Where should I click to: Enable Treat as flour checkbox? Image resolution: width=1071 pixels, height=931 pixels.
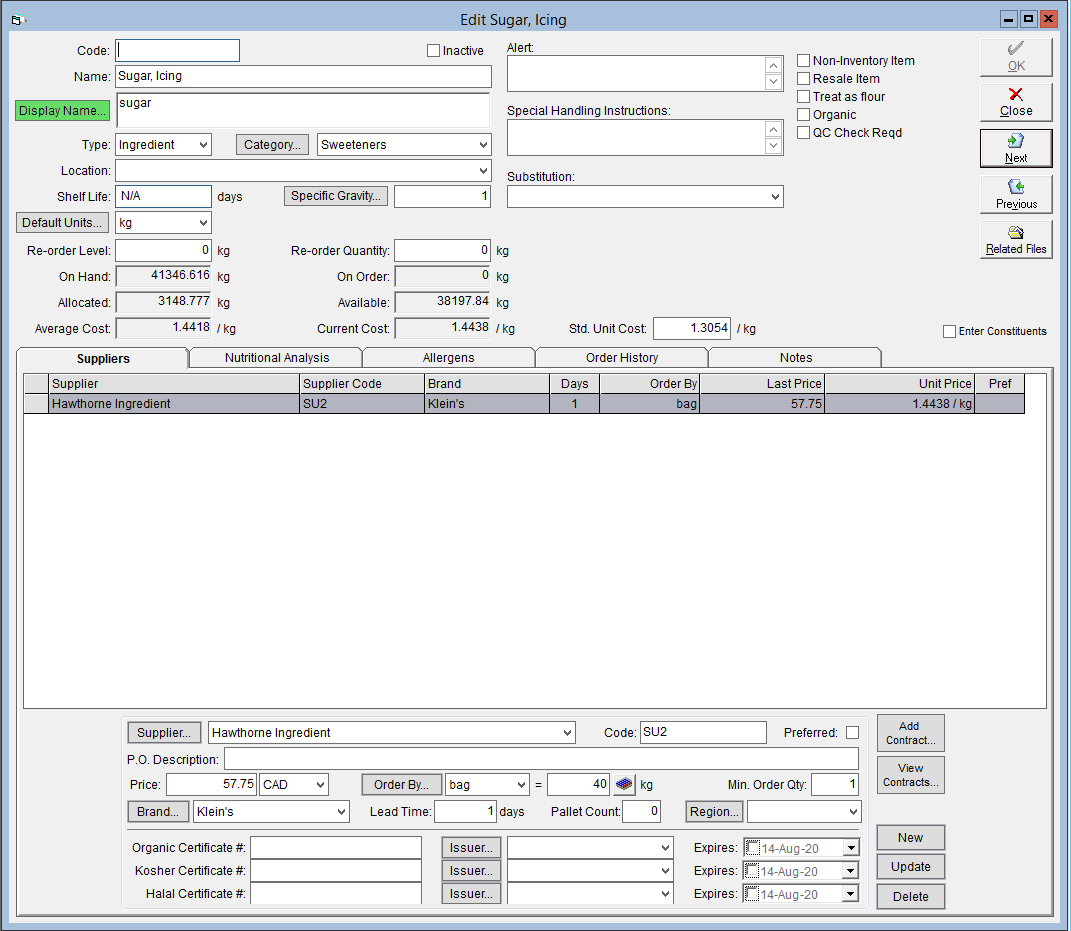pyautogui.click(x=804, y=97)
